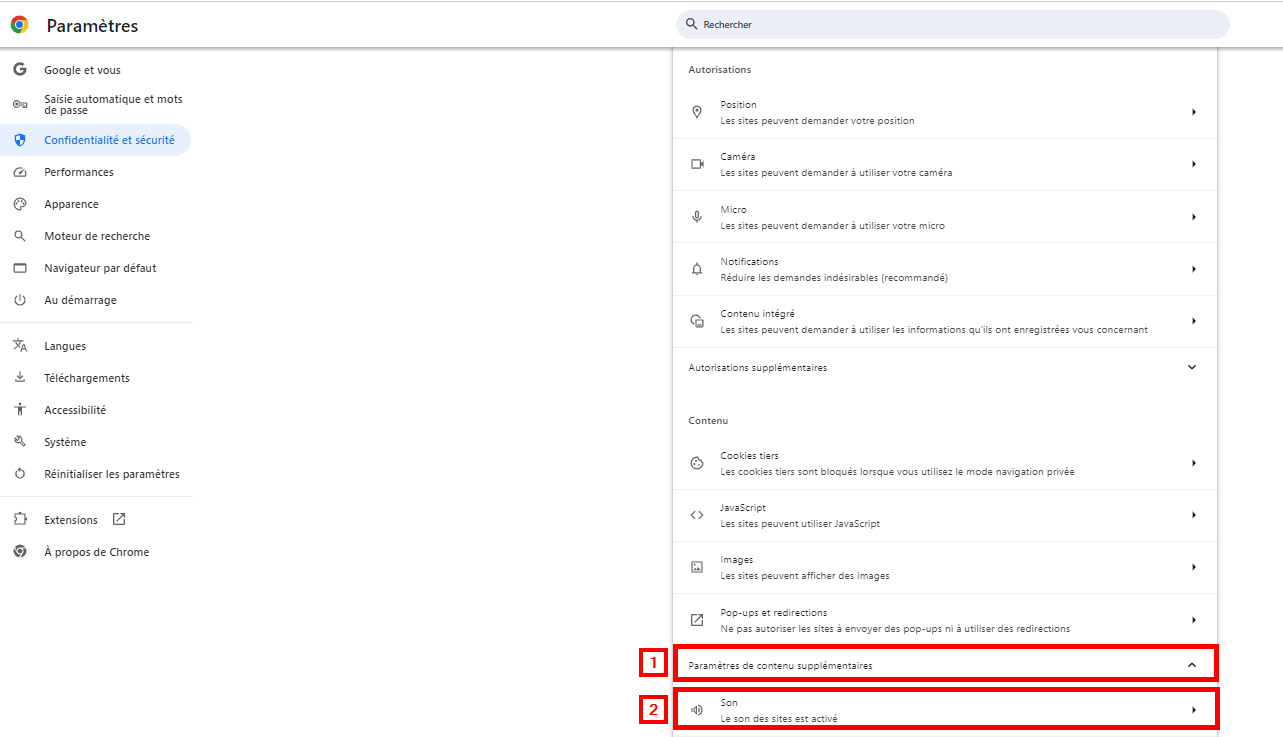Click the Caméra video camera icon
Viewport: 1283px width, 737px height.
click(x=697, y=164)
